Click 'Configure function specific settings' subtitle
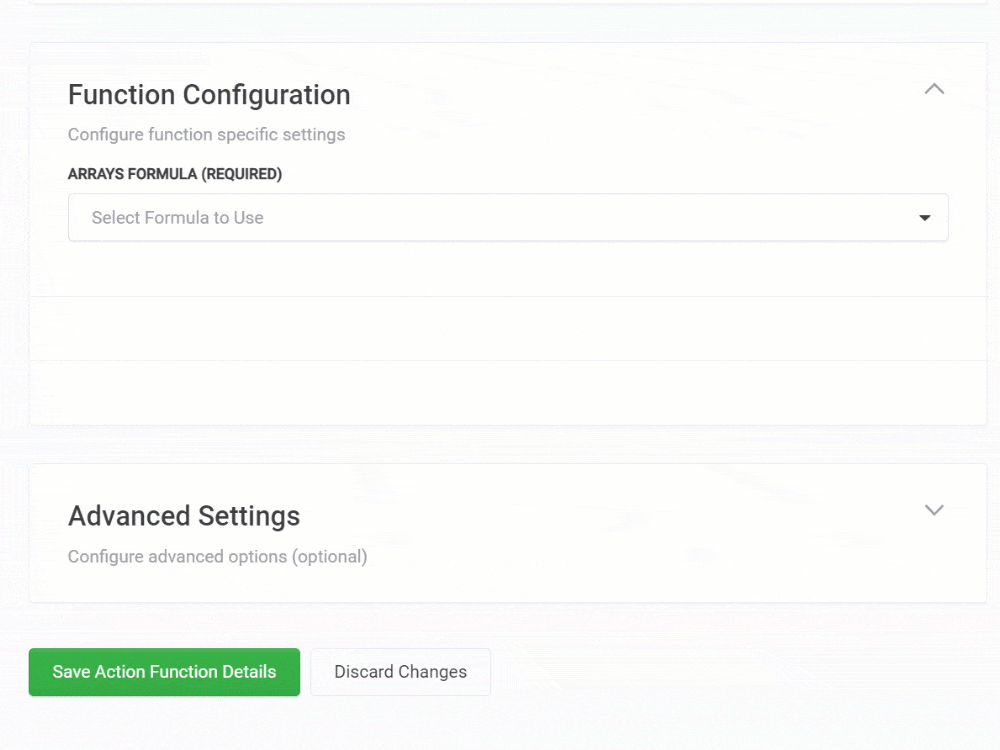The width and height of the screenshot is (1000, 750). pos(206,134)
